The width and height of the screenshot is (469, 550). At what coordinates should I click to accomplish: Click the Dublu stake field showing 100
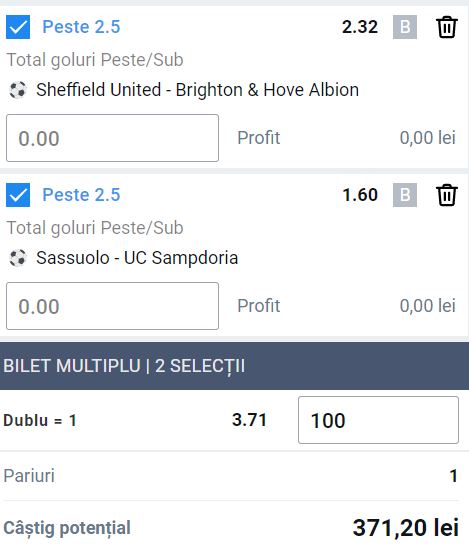click(378, 420)
